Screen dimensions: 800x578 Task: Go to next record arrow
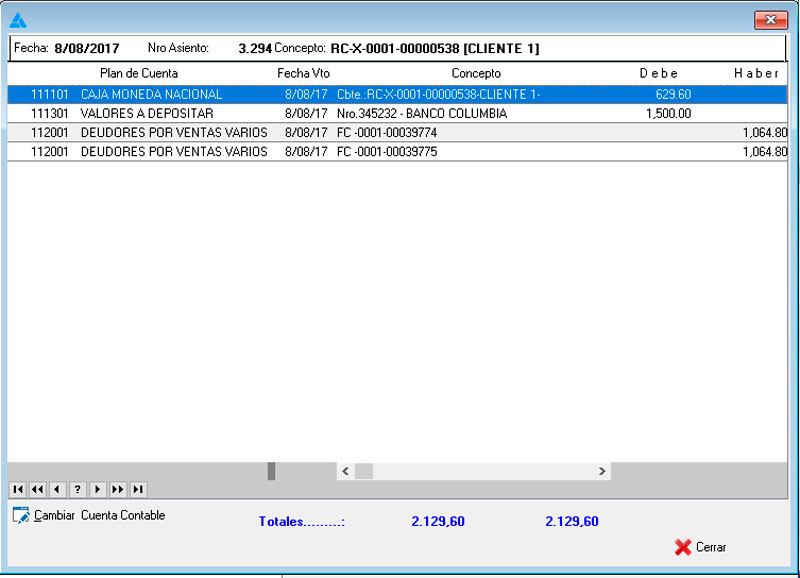(97, 489)
